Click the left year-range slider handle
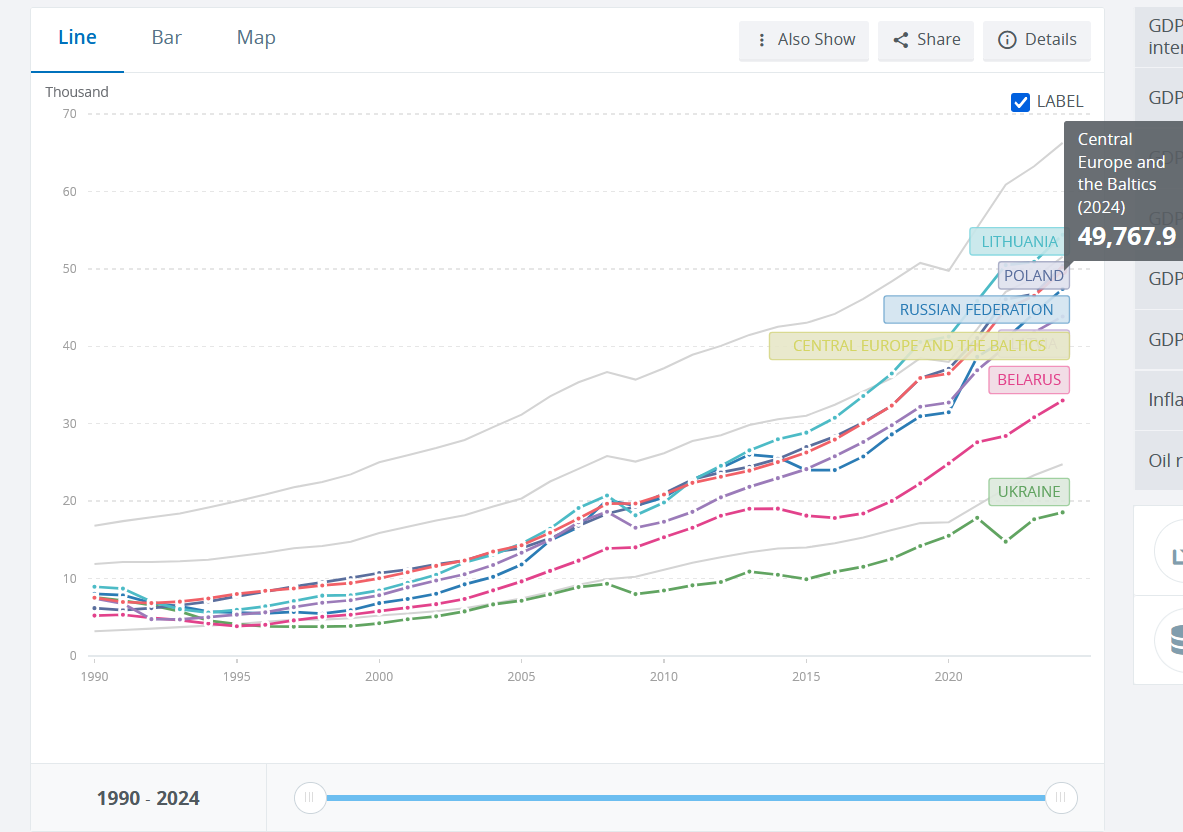 tap(309, 798)
